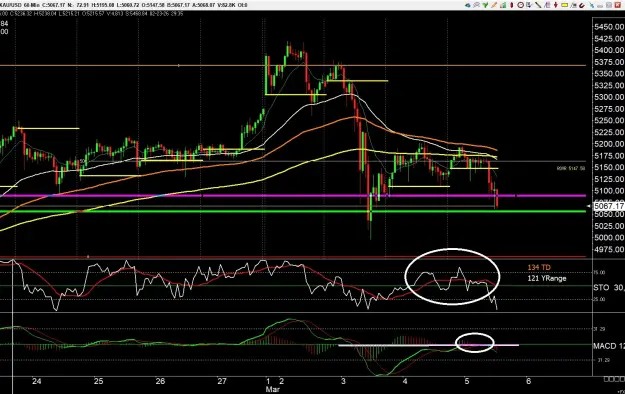Click the red down-arrow marker tool
Viewport: 625px width, 394px height.
point(556,5)
